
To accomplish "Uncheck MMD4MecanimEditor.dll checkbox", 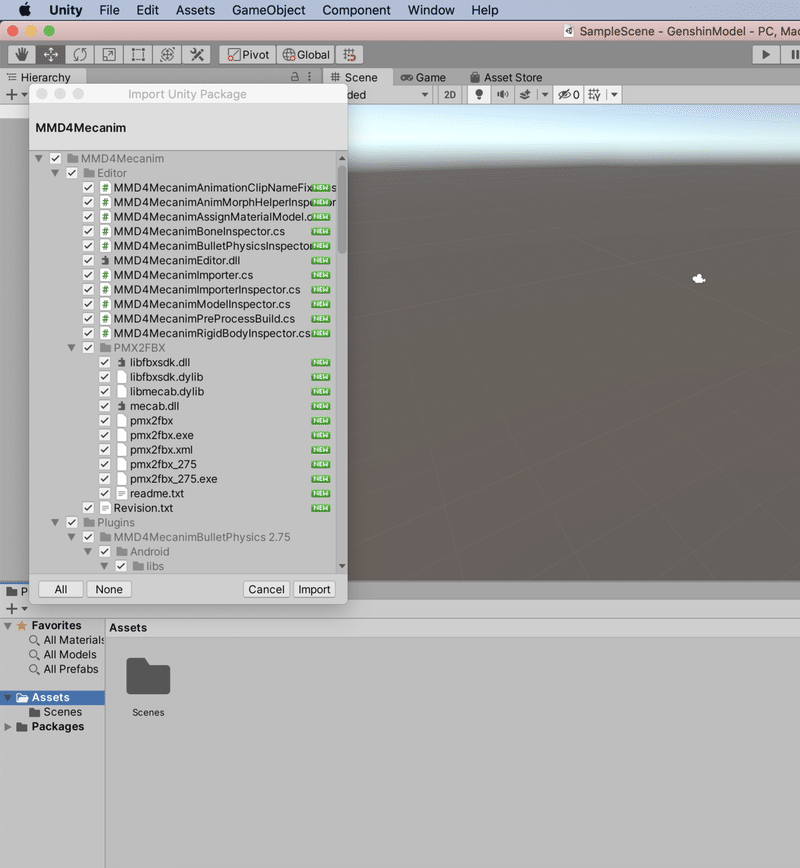I will [88, 260].
